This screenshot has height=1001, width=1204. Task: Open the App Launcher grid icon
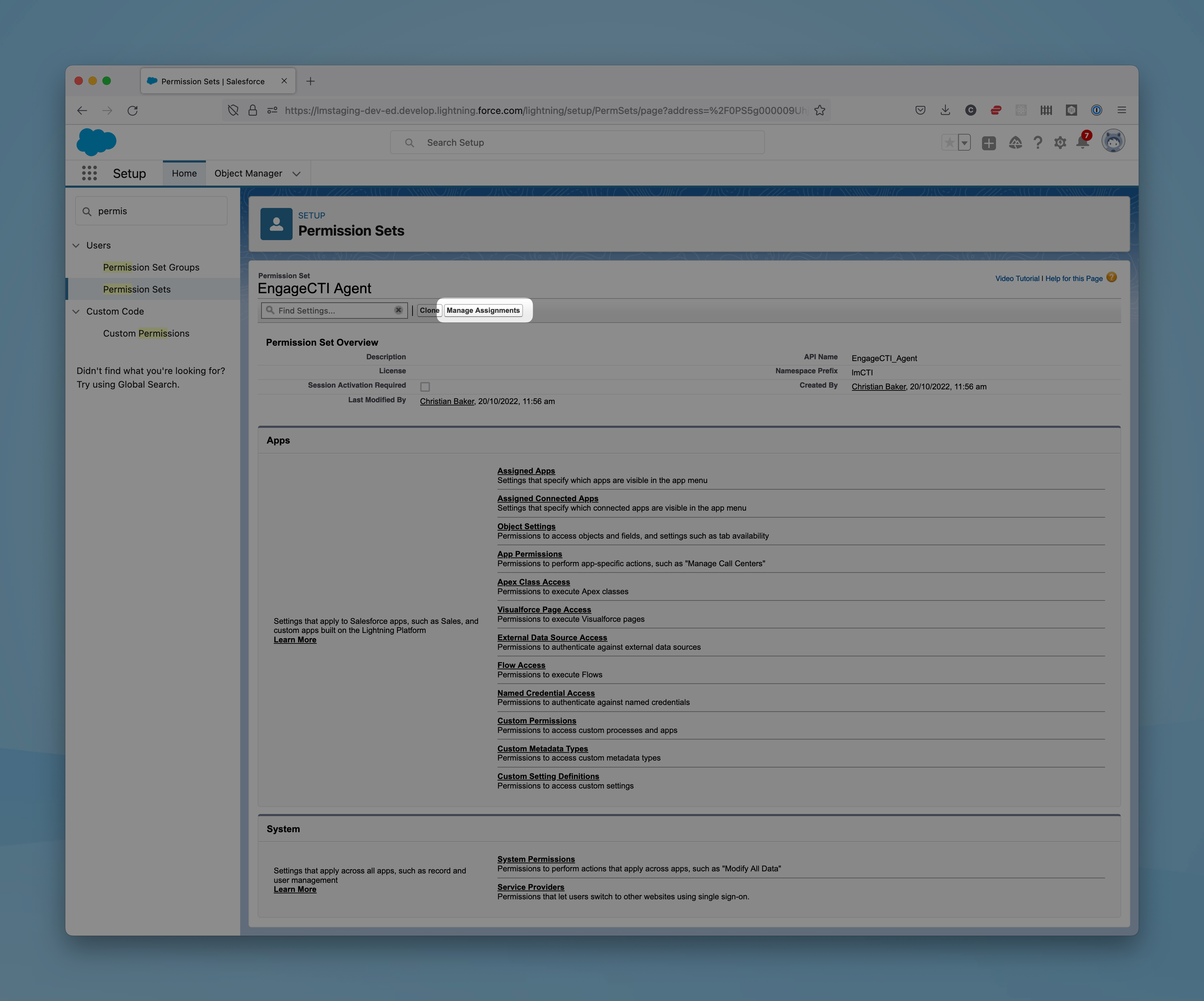click(x=89, y=173)
